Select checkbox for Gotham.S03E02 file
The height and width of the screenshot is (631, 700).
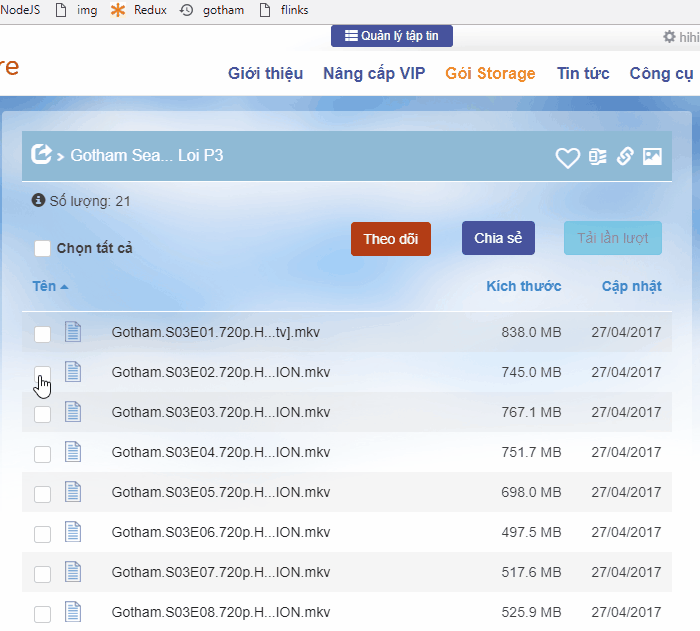[42, 374]
